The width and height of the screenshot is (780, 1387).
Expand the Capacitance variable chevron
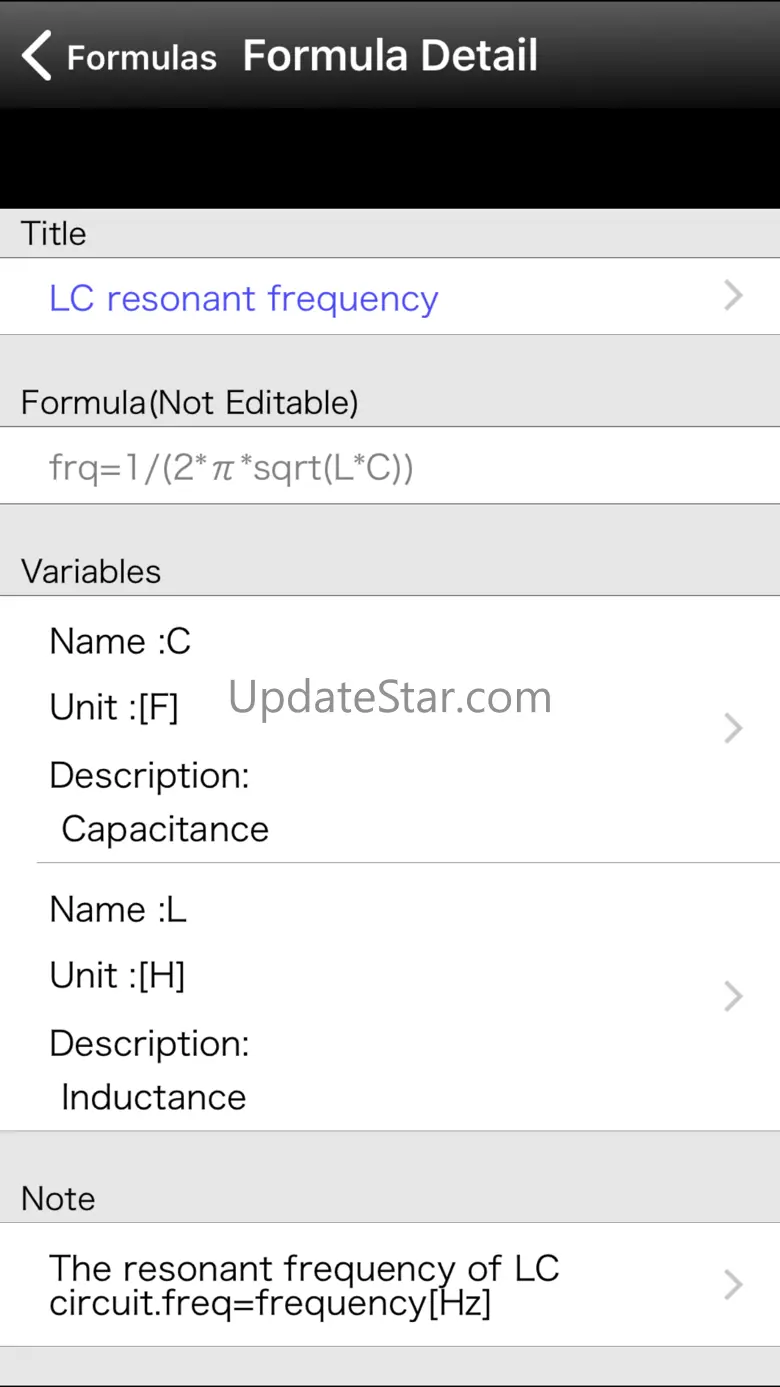point(733,728)
